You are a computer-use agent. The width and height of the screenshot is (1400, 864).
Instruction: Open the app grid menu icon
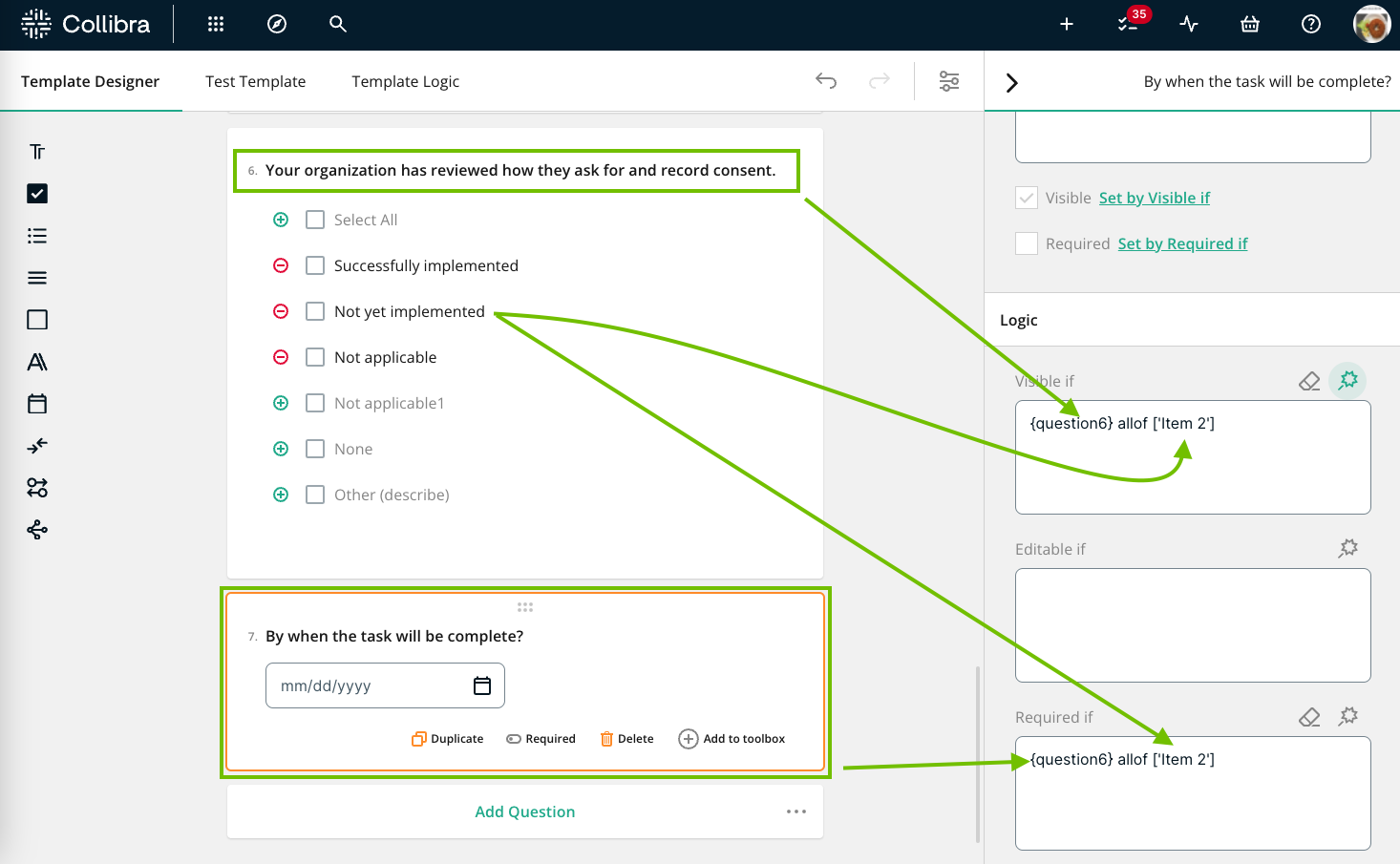(216, 24)
